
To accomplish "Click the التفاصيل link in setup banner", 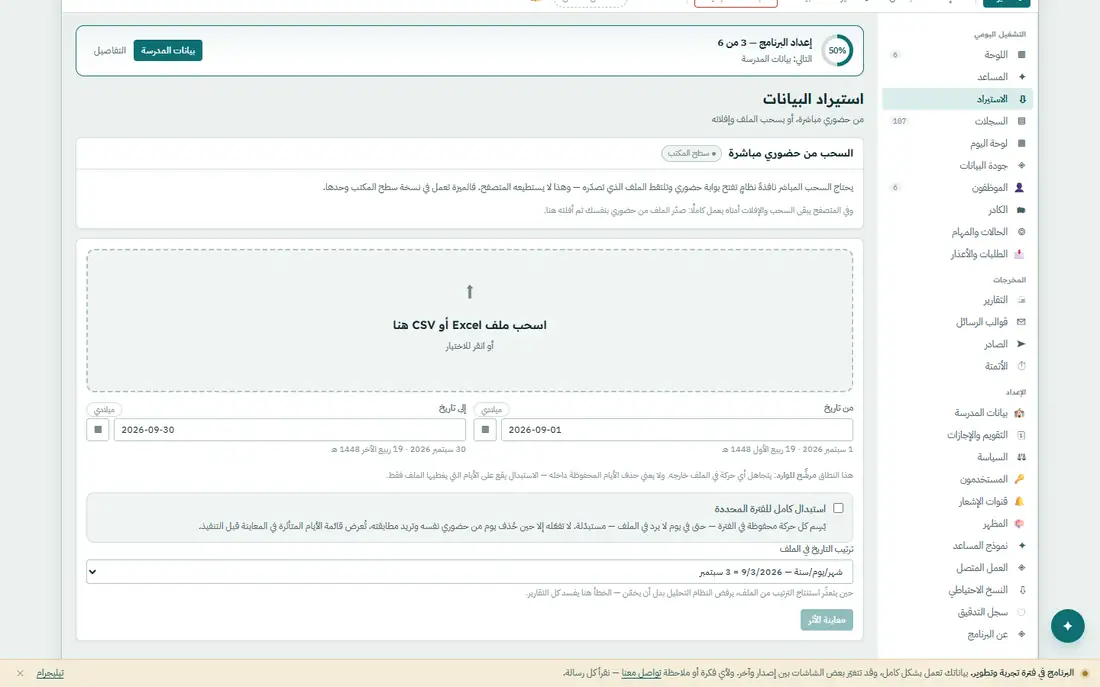I will point(110,51).
